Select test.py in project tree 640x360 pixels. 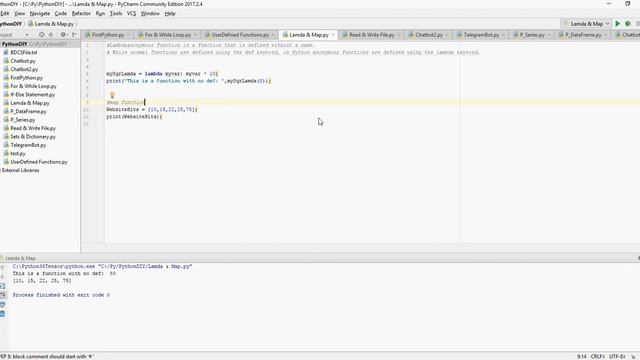[x=18, y=153]
